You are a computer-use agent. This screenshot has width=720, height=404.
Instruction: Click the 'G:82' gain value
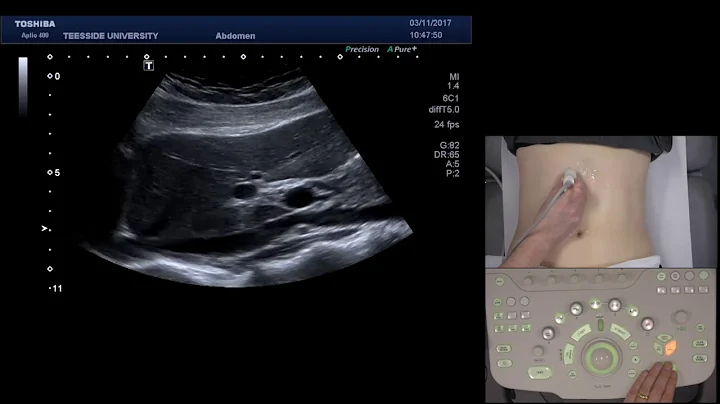pyautogui.click(x=449, y=146)
